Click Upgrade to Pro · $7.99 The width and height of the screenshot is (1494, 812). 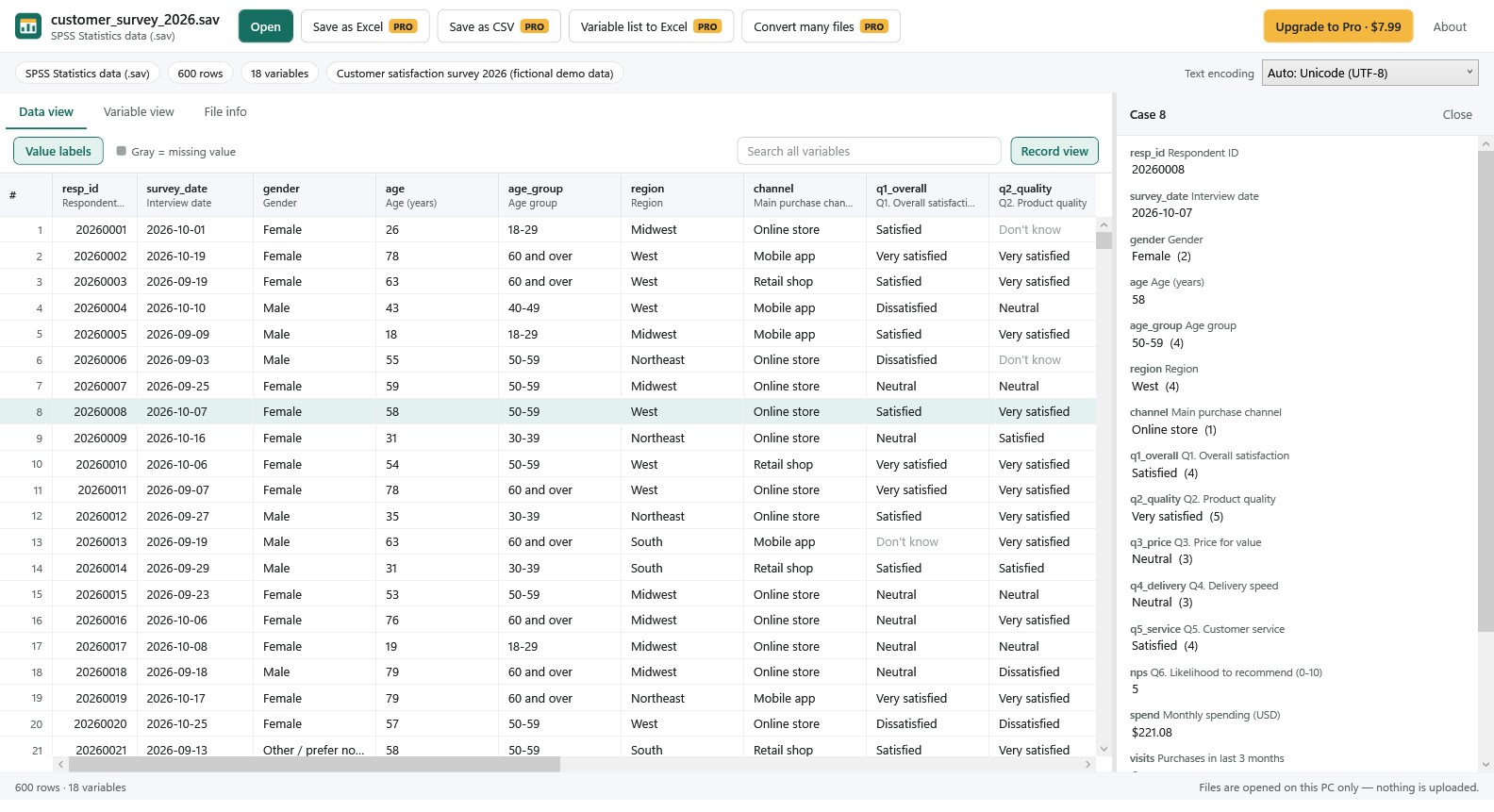(1338, 26)
